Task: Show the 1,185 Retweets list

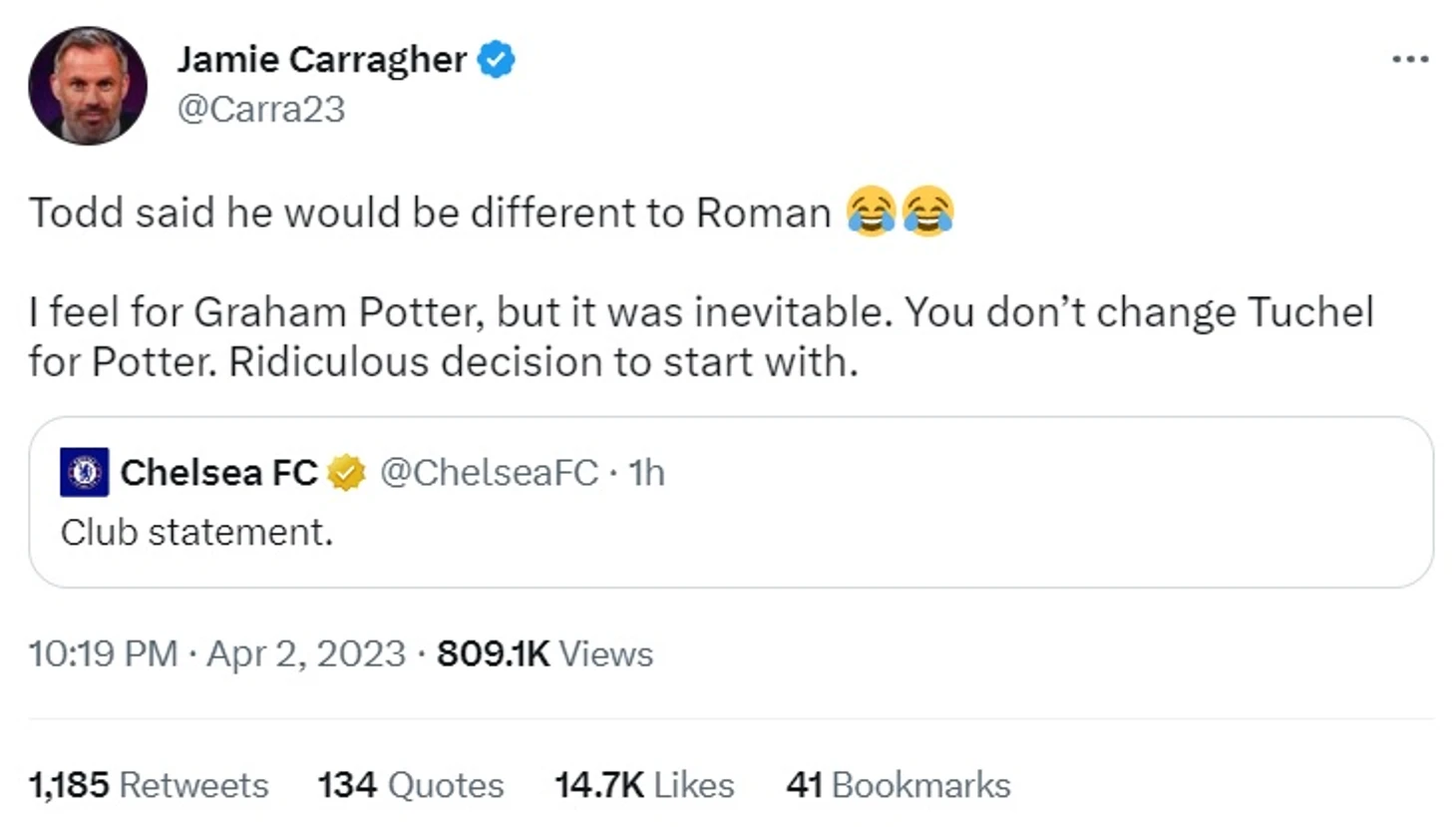Action: click(x=149, y=785)
